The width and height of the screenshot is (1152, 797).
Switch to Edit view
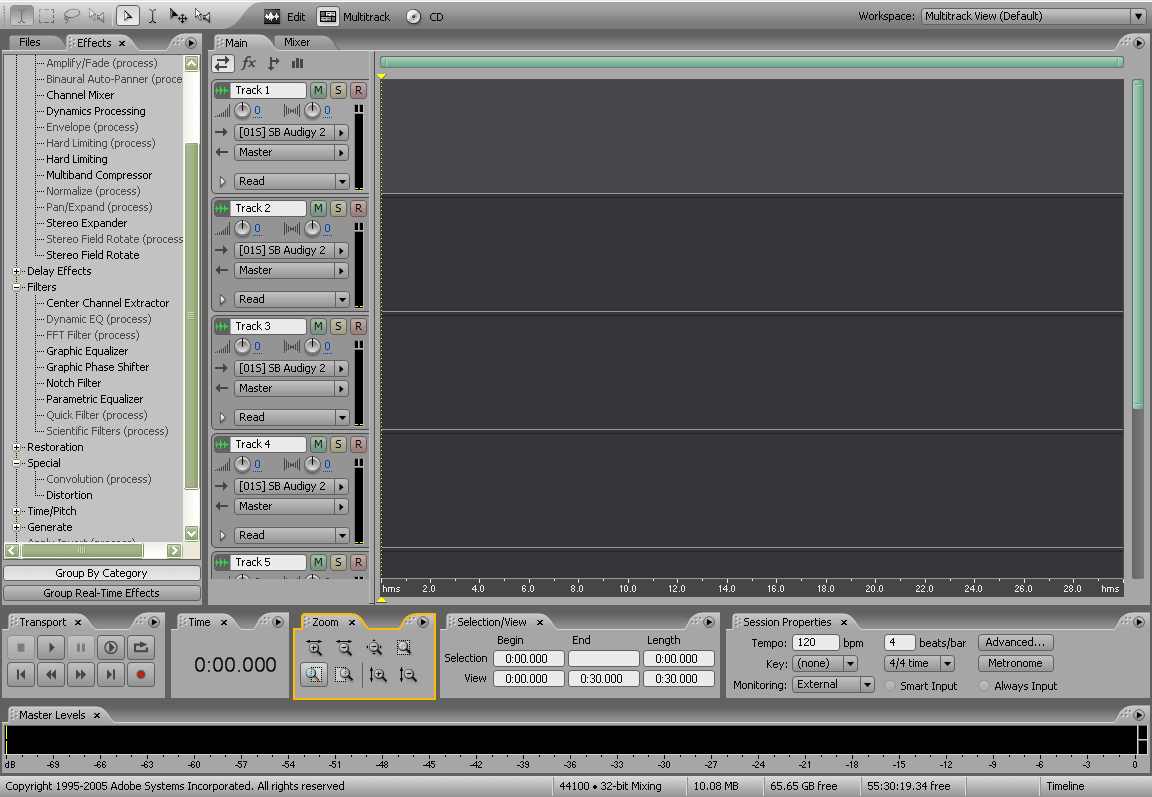(285, 17)
